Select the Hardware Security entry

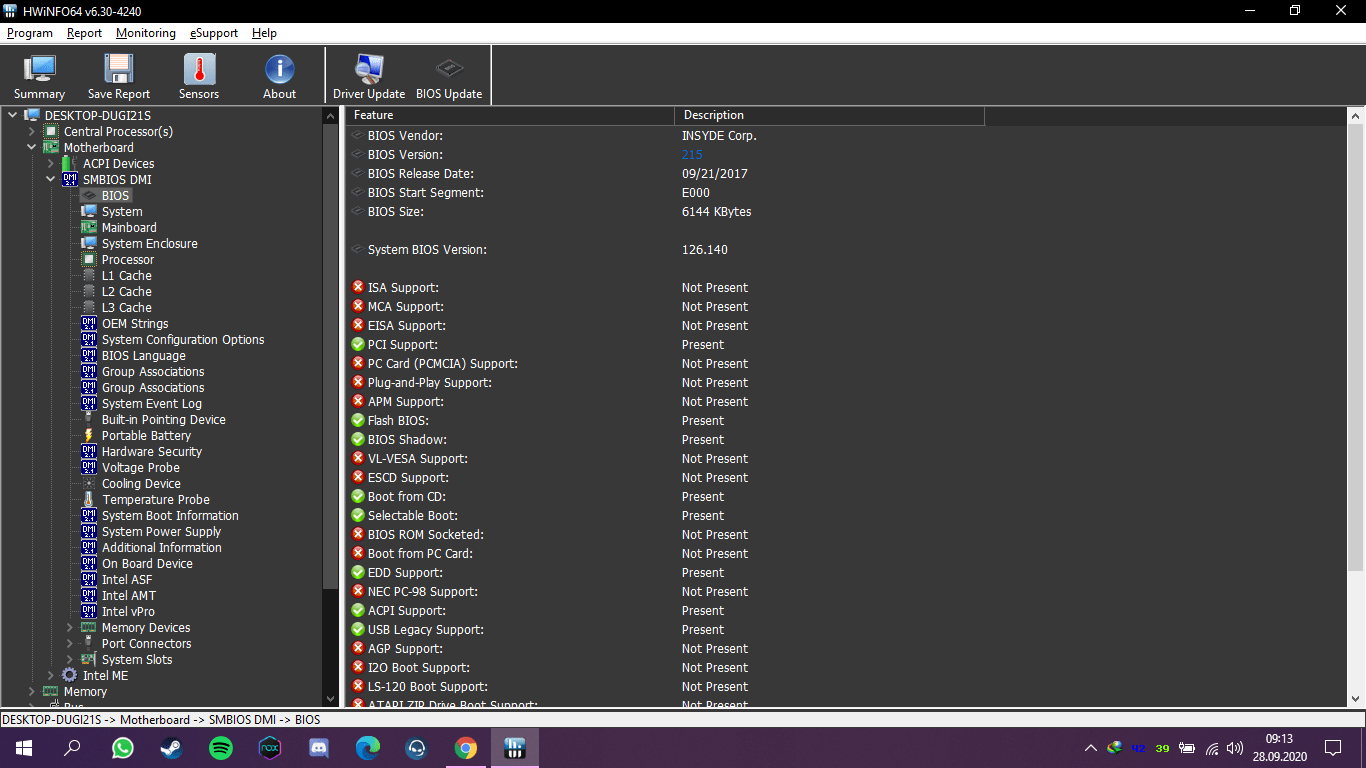[152, 451]
